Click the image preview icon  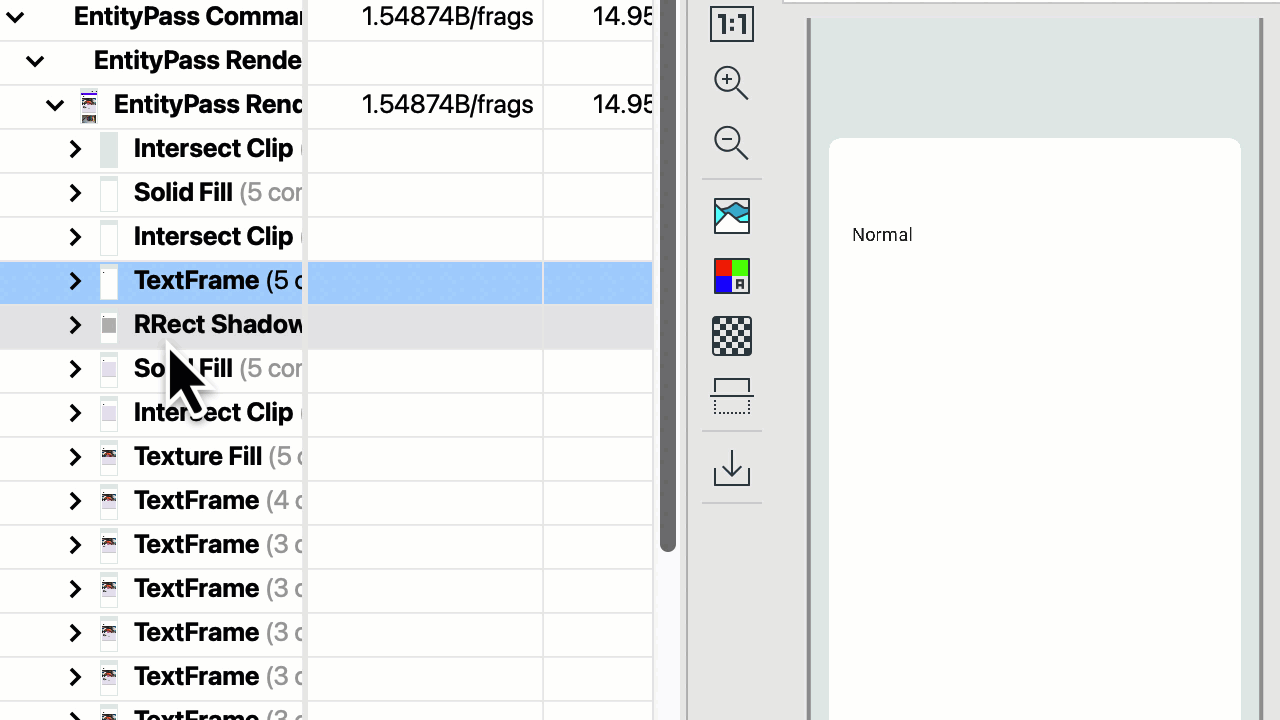point(731,216)
